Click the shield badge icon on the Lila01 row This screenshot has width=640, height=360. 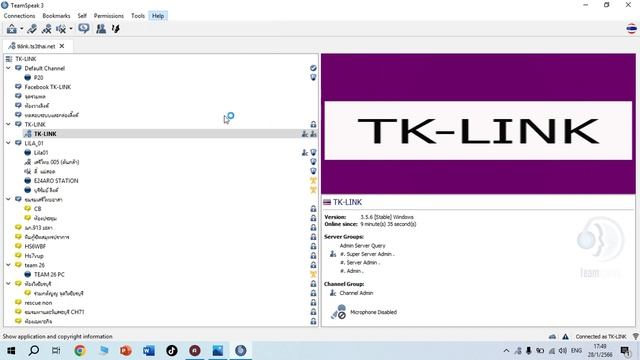[313, 153]
